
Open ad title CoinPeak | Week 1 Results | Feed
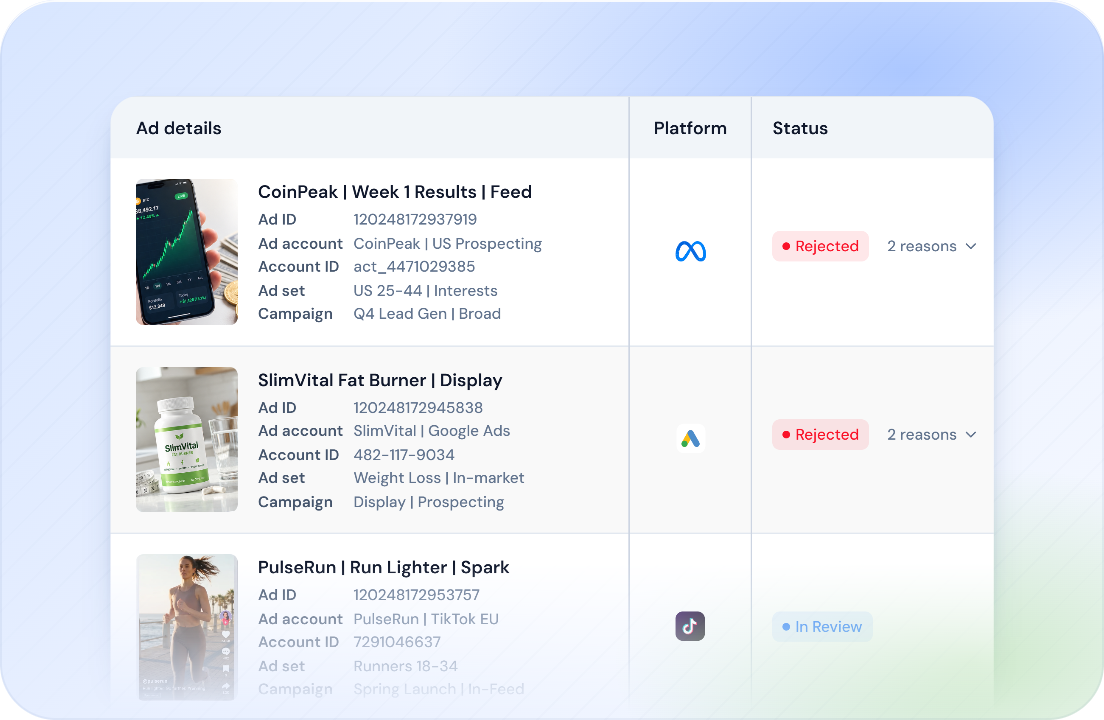coord(395,192)
